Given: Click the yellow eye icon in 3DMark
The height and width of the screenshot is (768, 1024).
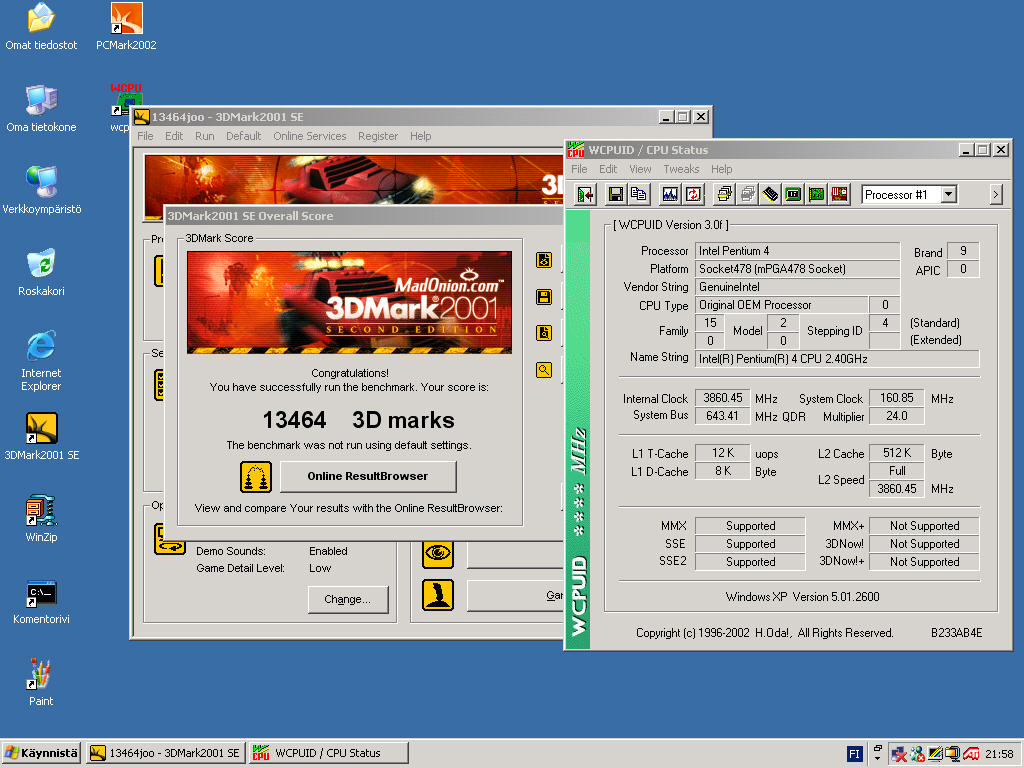Looking at the screenshot, I should [x=438, y=552].
